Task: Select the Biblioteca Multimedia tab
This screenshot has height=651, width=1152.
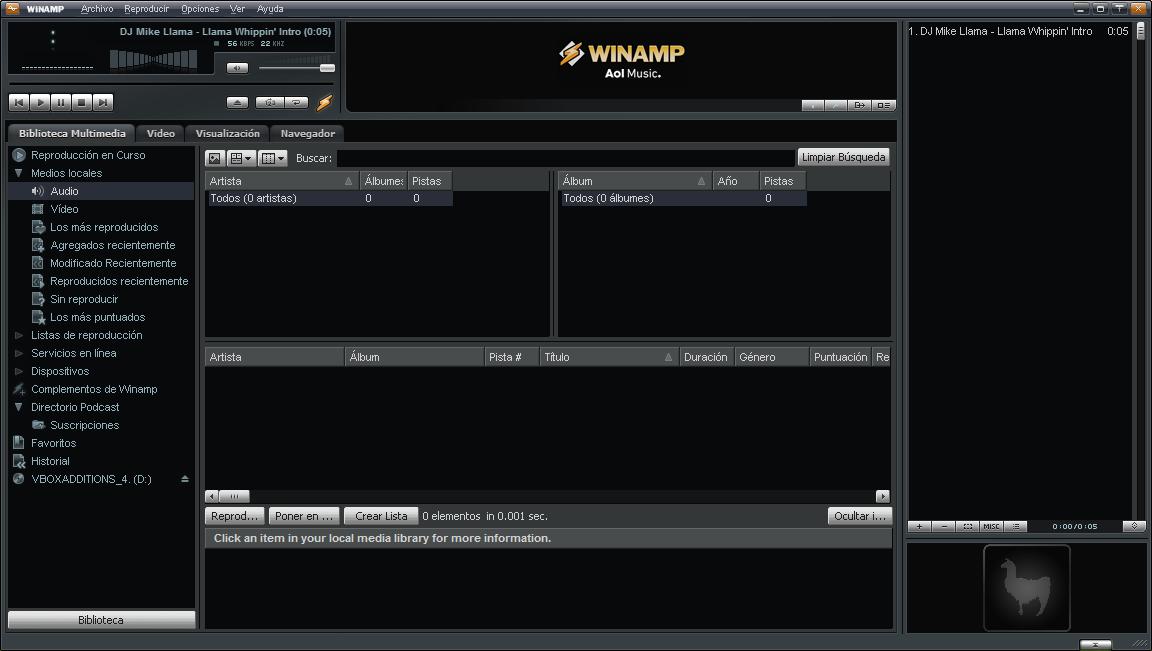Action: 72,133
